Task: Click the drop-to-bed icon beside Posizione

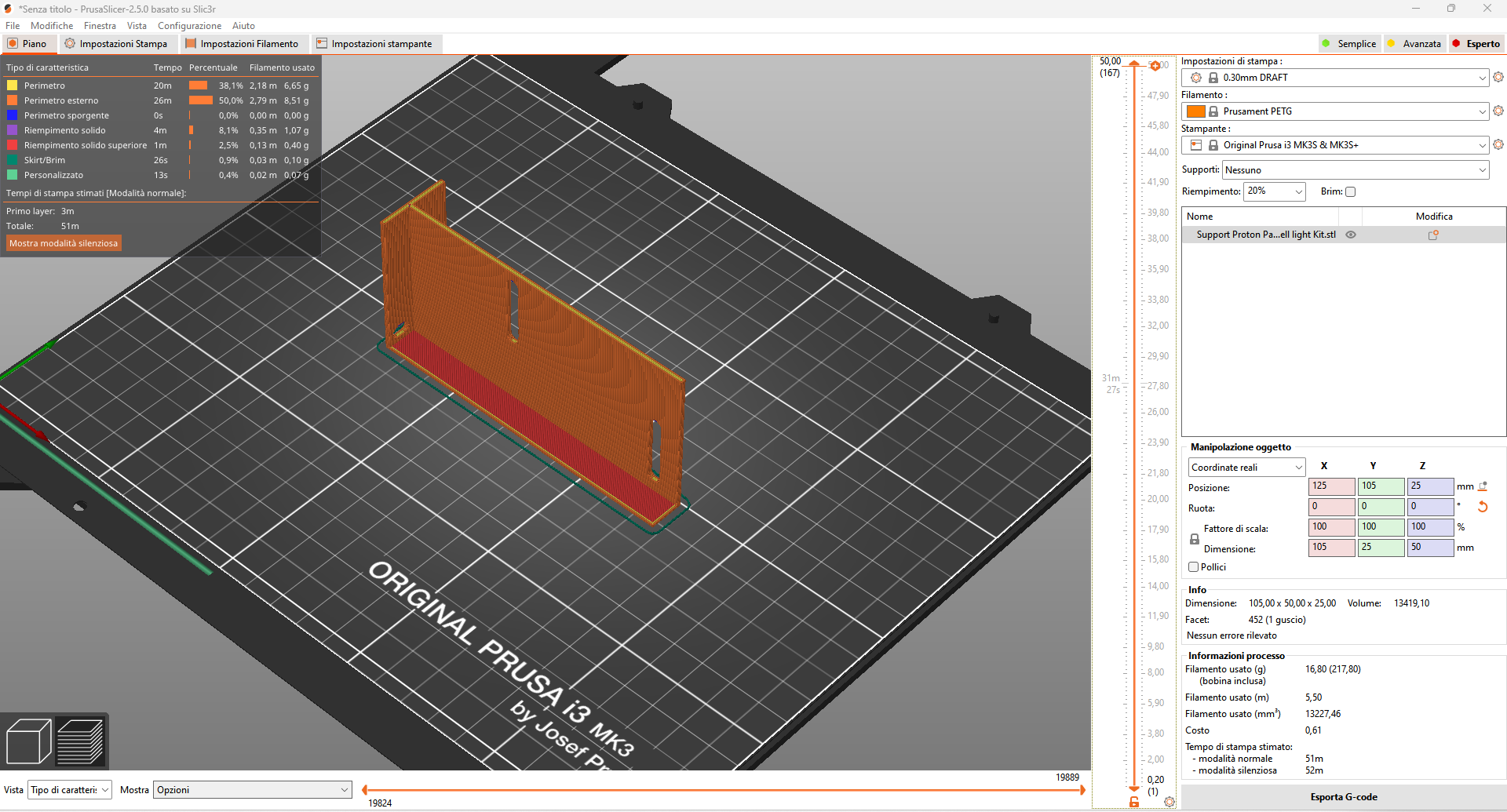Action: [1483, 486]
